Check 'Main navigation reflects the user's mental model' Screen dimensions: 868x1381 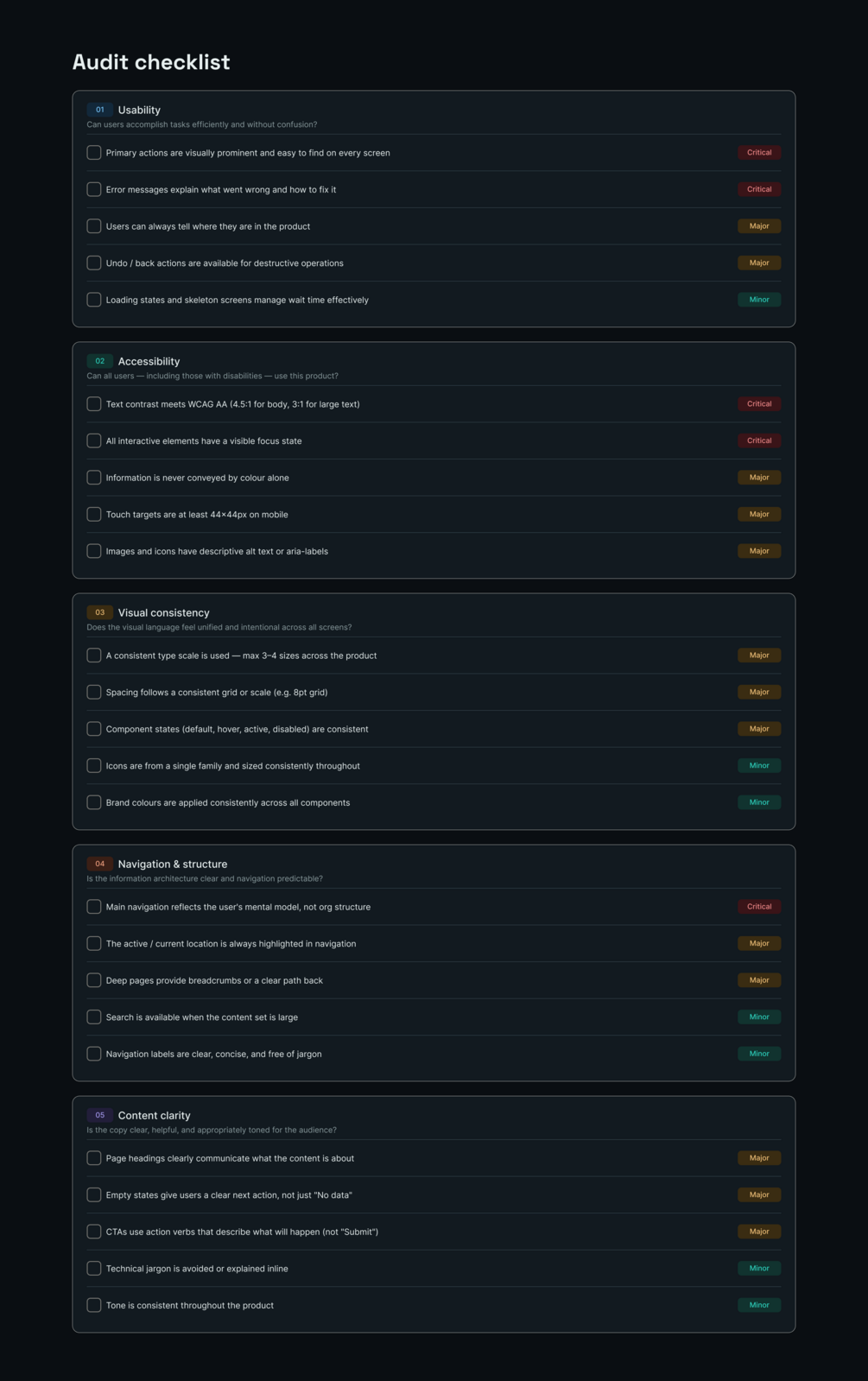coord(94,907)
